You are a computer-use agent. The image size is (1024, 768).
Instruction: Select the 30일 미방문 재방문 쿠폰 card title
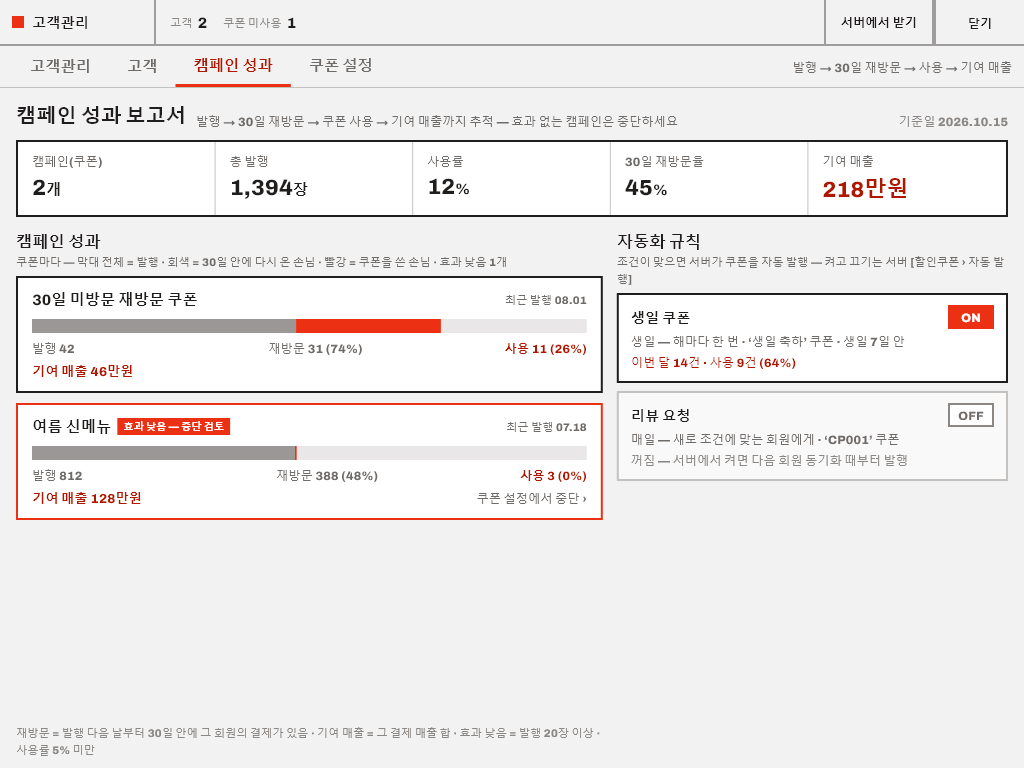115,300
